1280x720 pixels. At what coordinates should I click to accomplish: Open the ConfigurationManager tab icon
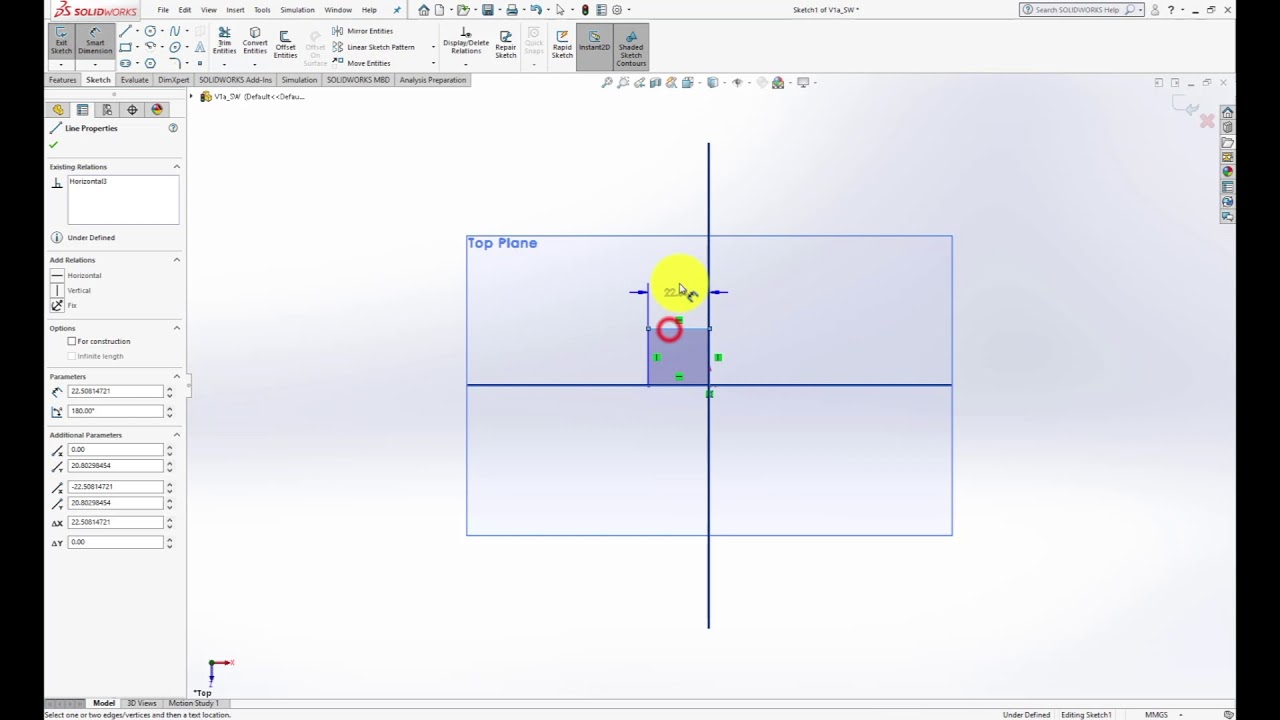(107, 110)
